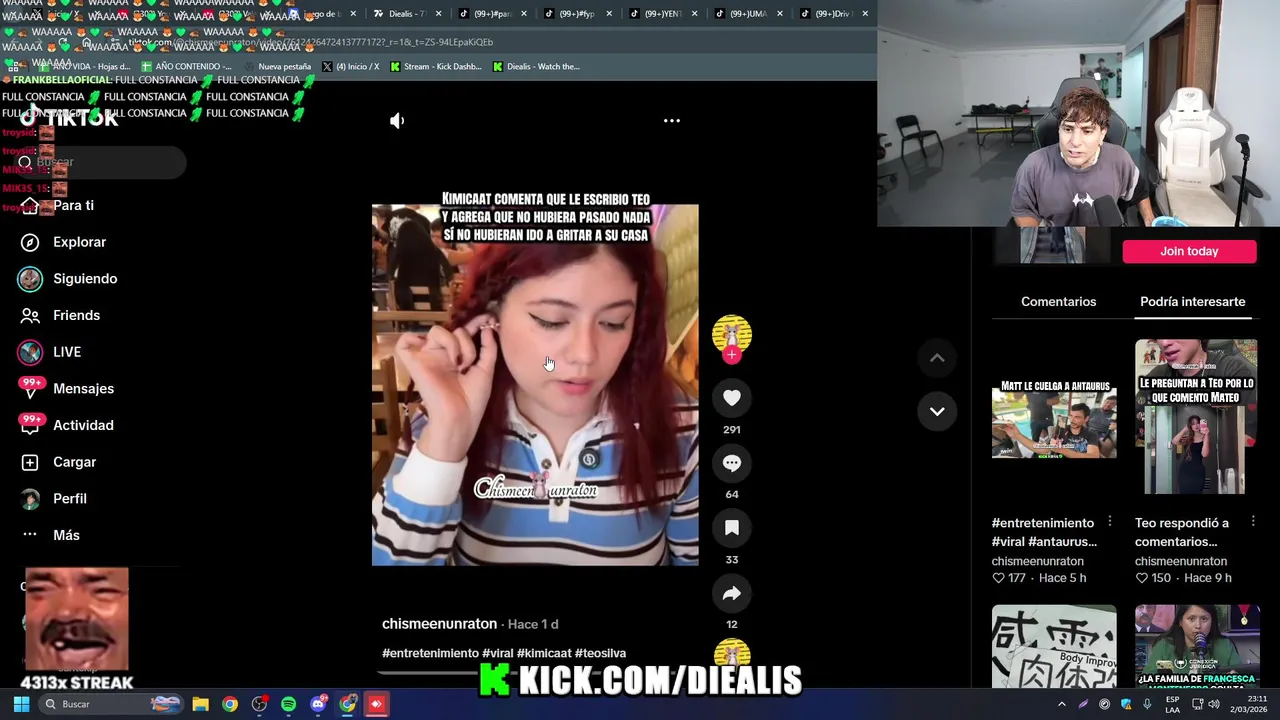Like the video with the heart icon
1280x720 pixels.
732,398
